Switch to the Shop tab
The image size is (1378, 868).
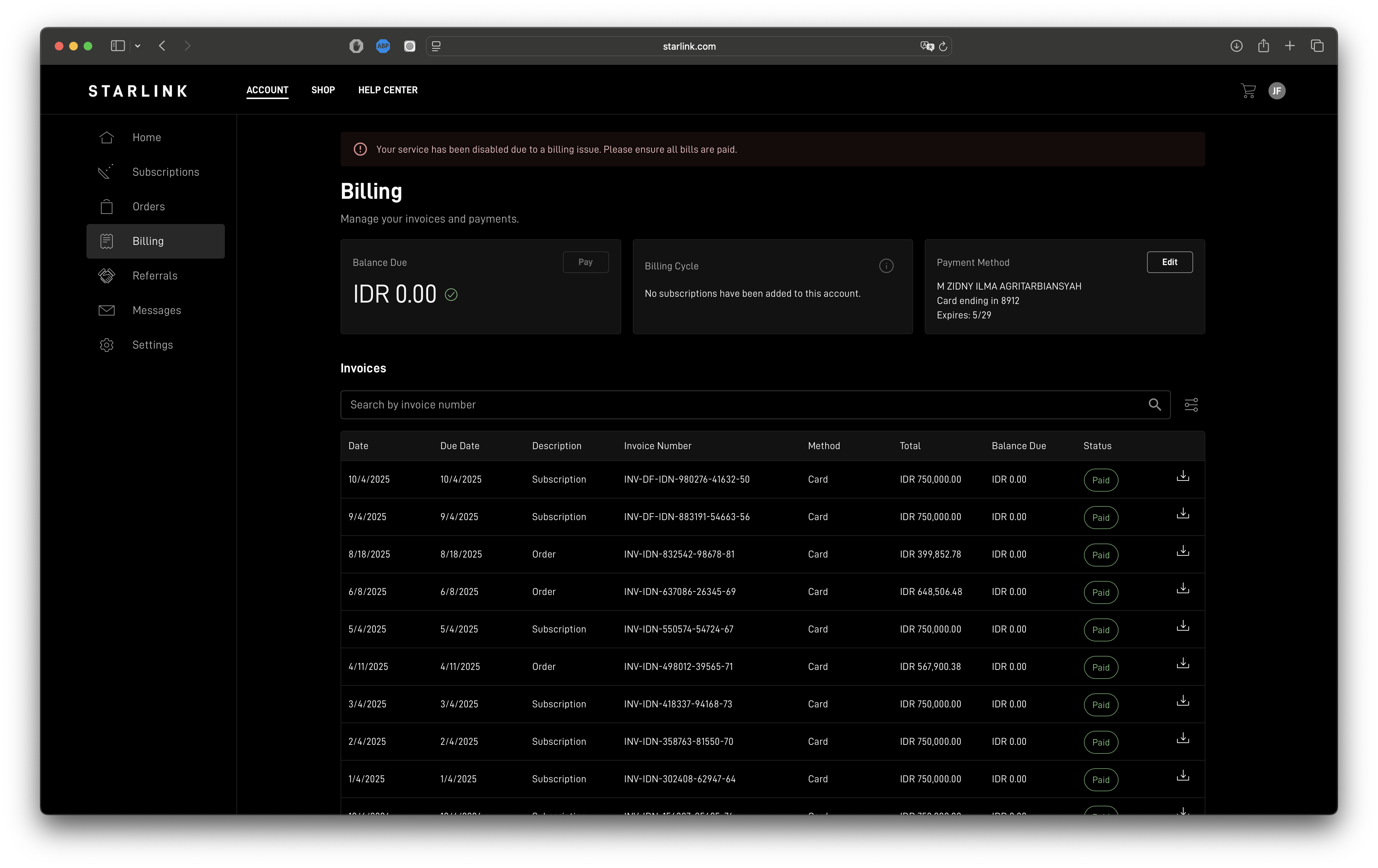(x=323, y=90)
